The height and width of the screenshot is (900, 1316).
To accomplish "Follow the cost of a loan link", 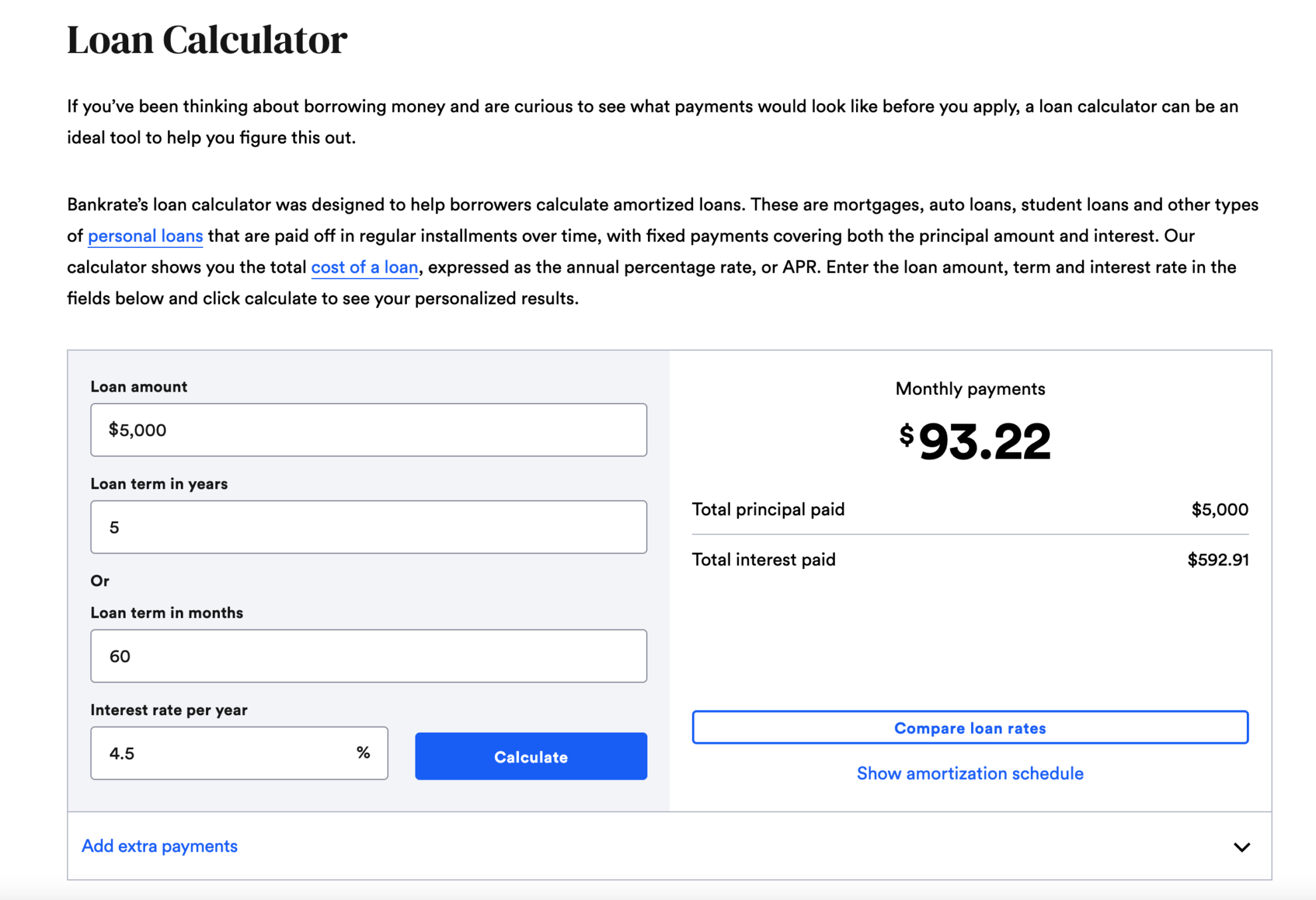I will point(364,267).
